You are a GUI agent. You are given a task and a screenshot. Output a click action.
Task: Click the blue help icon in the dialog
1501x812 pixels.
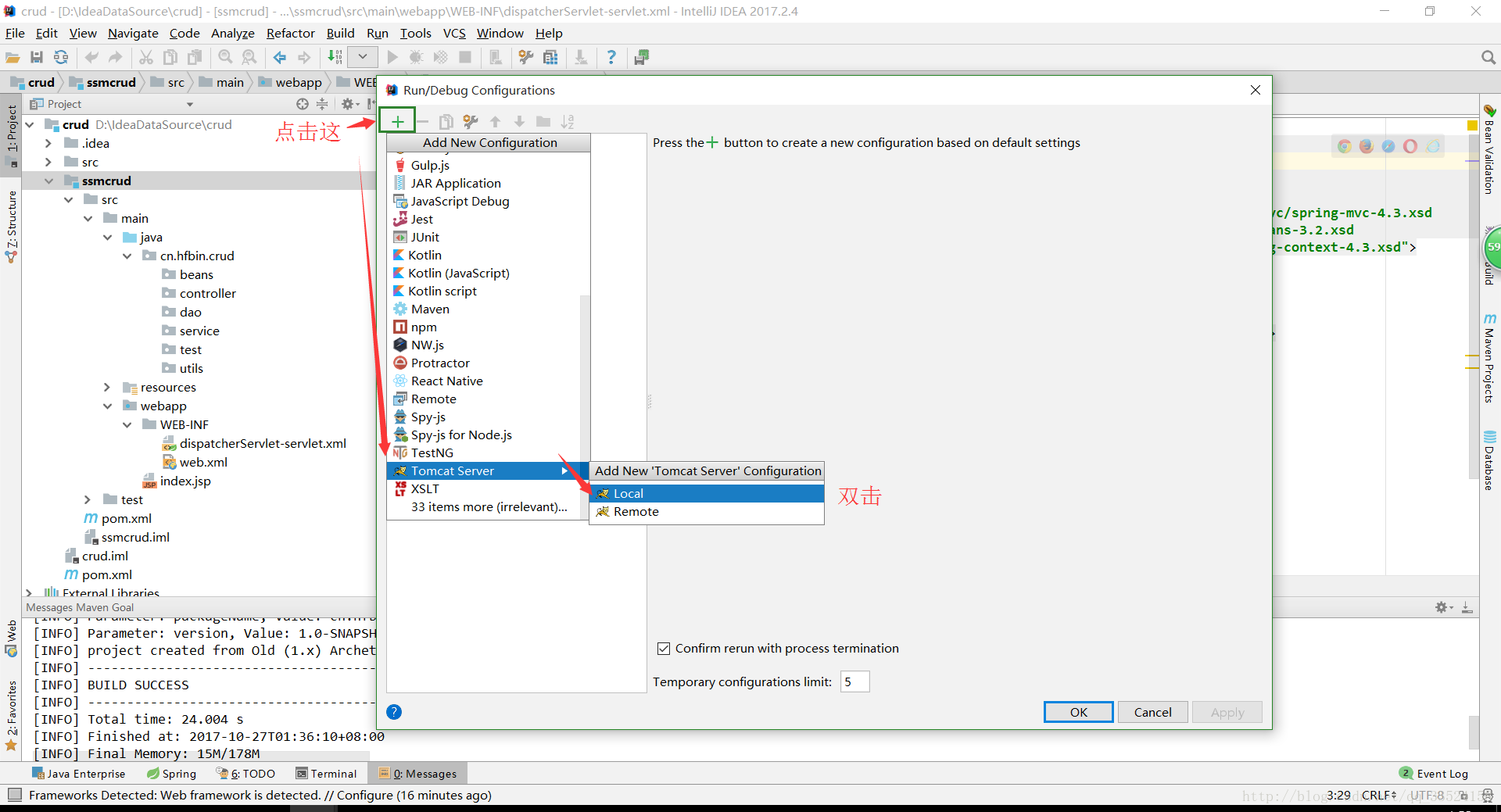[394, 712]
